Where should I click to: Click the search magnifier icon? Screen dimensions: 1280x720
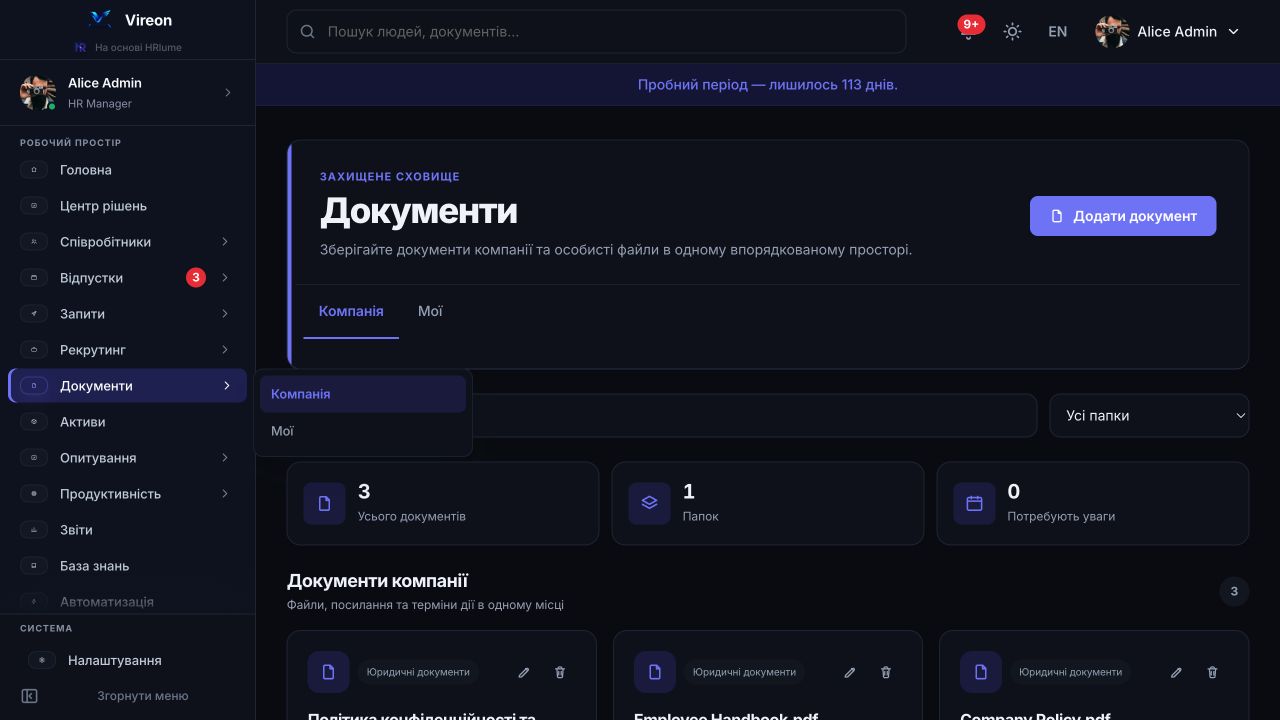[x=308, y=32]
